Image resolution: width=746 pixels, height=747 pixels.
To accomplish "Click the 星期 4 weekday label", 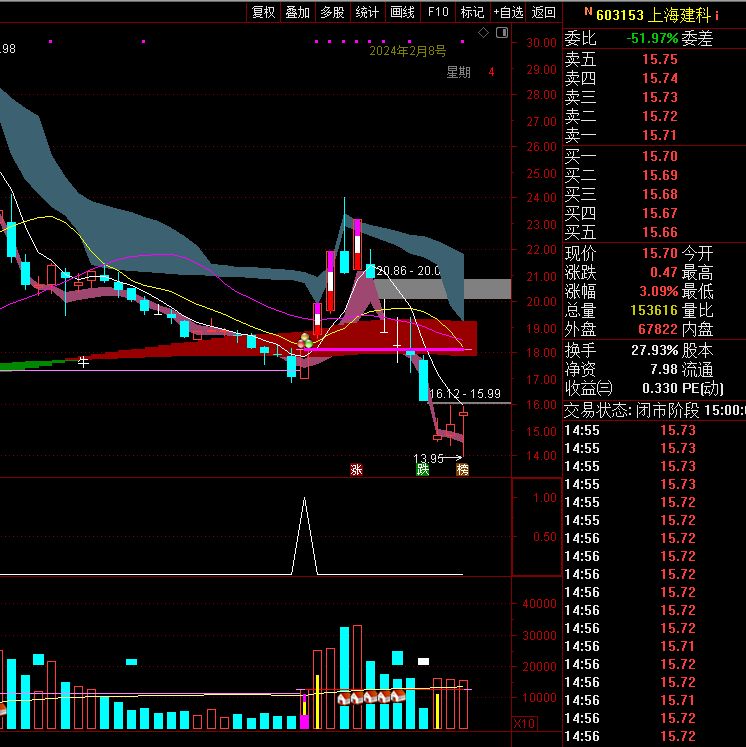I will pyautogui.click(x=470, y=72).
